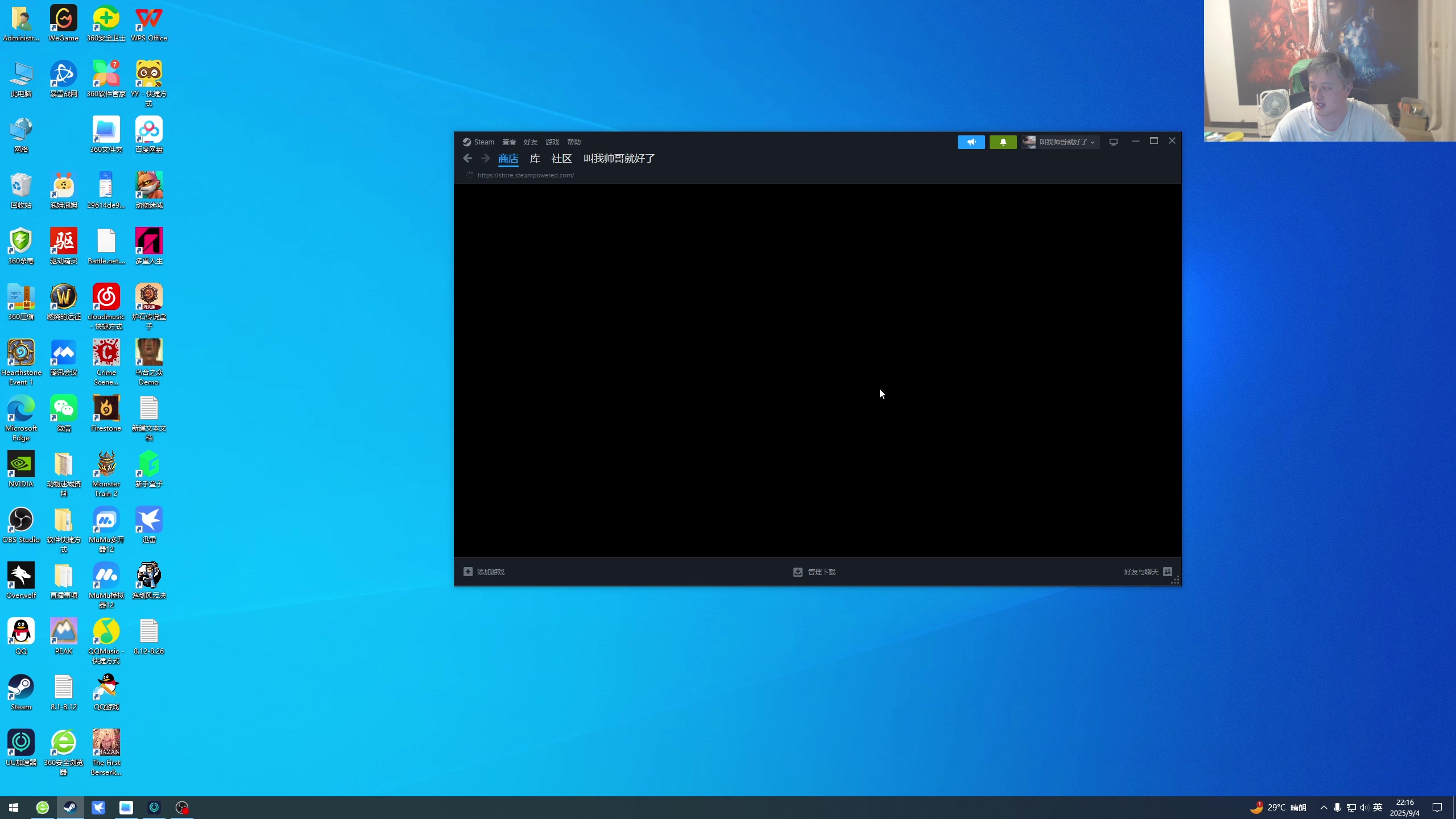The image size is (1456, 819).
Task: Select the 泡姆泡姆 desktop icon
Action: (64, 191)
